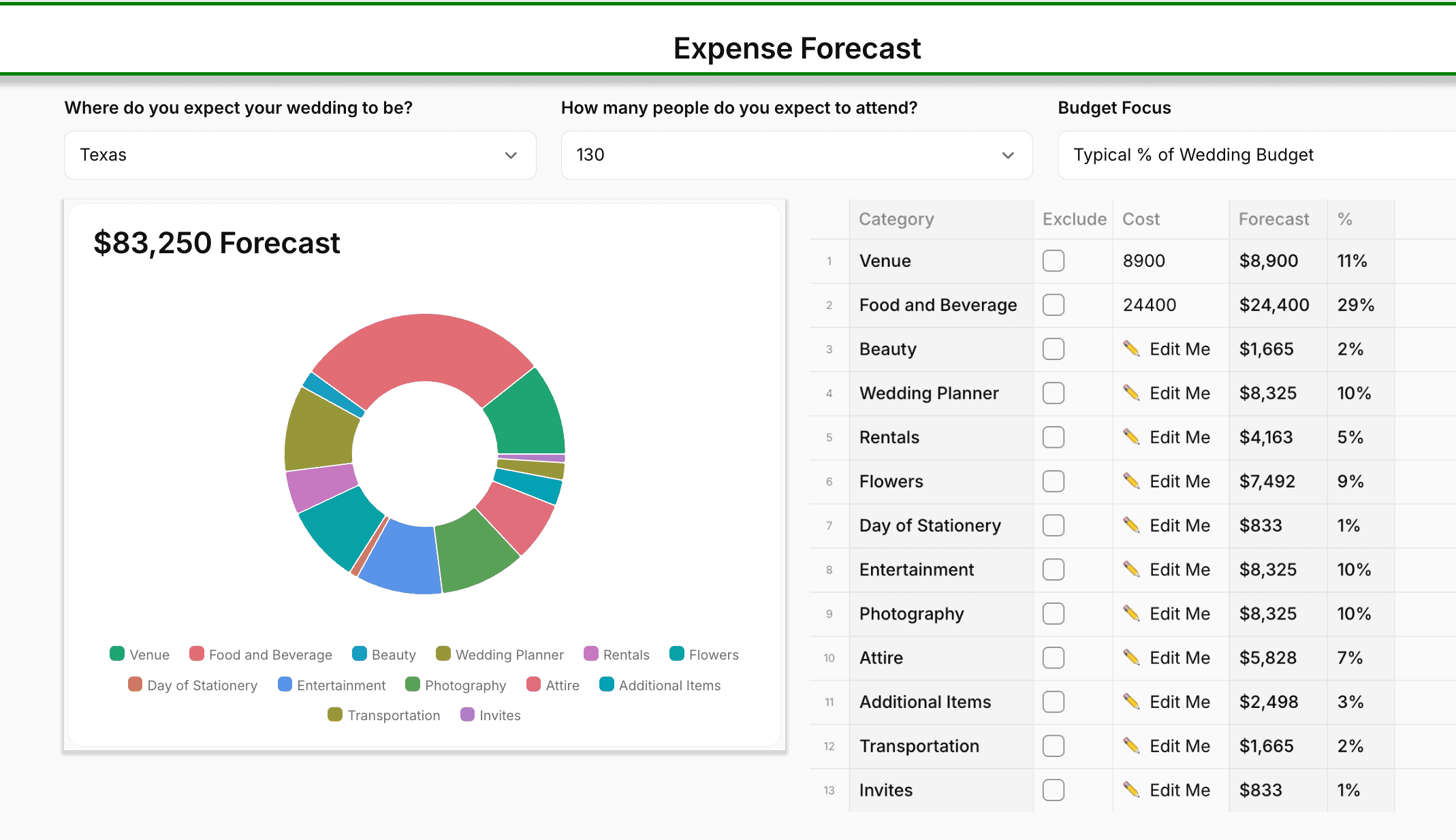Screen dimensions: 1456x840
Task: Click the pencil icon in Rentals row
Action: (1131, 437)
